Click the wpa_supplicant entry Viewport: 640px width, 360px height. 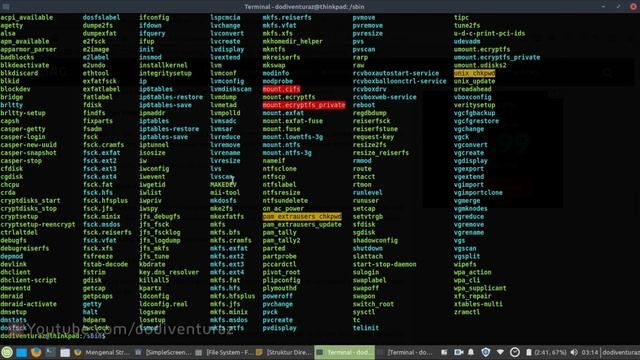(x=480, y=288)
